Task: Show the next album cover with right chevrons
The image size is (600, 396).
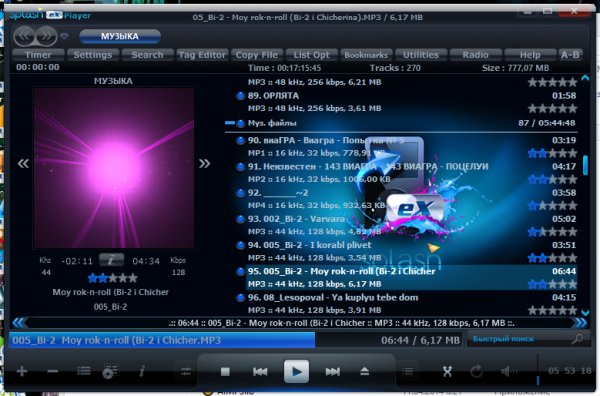Action: (x=204, y=164)
